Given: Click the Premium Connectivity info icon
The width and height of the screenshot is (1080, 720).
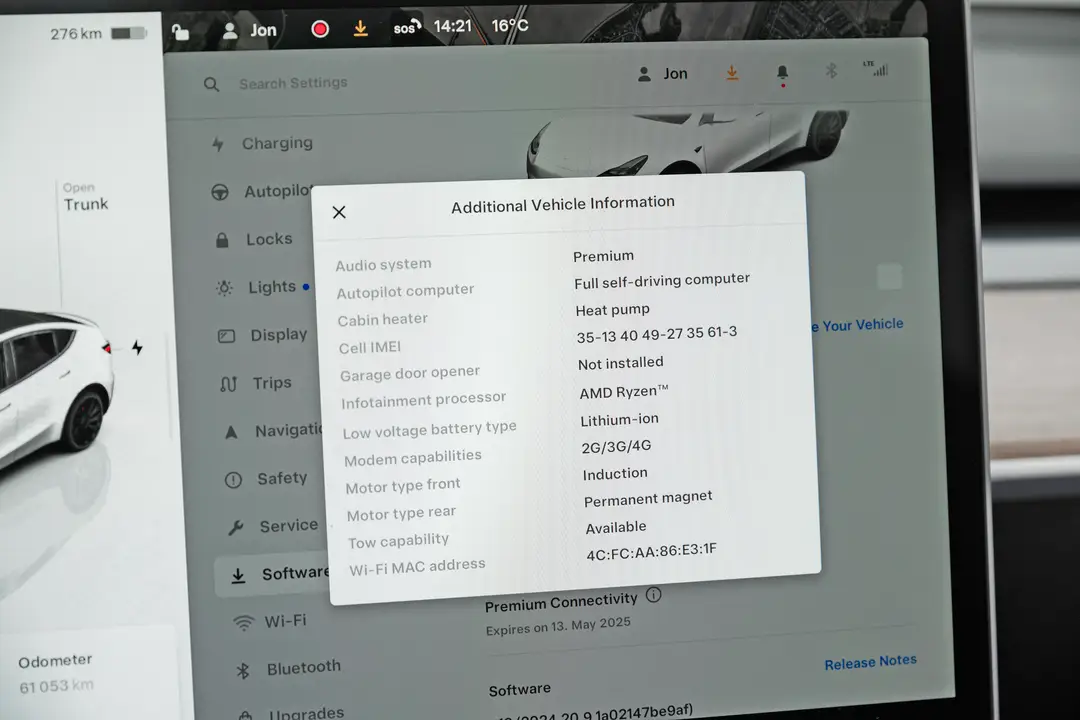Looking at the screenshot, I should click(654, 595).
